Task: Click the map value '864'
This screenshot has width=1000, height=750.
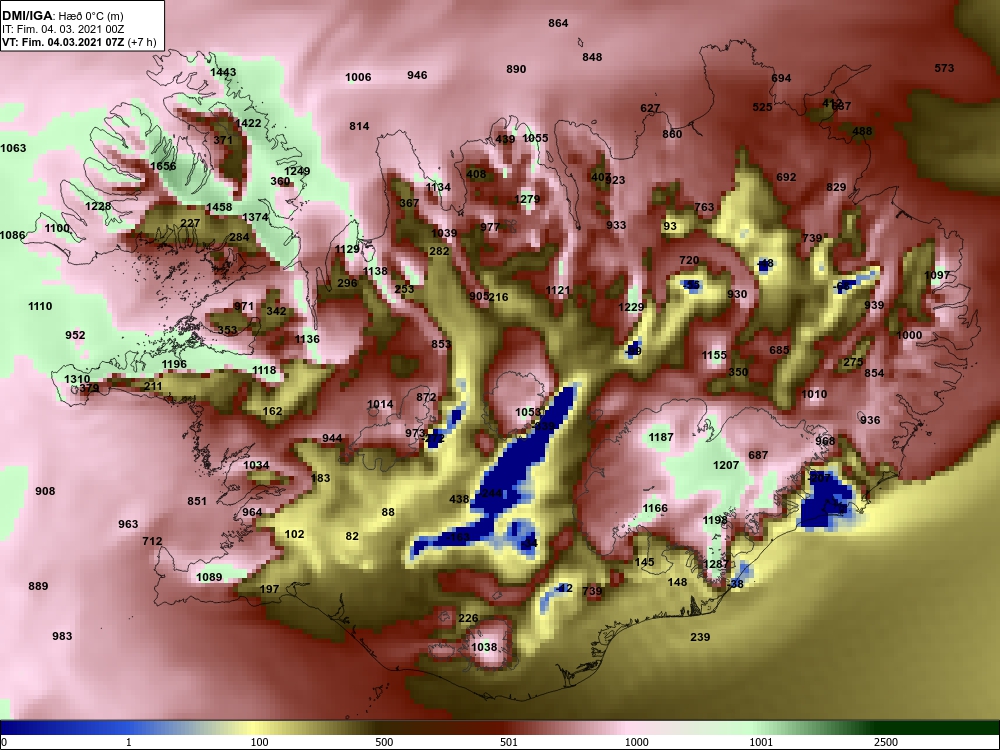Action: (558, 23)
